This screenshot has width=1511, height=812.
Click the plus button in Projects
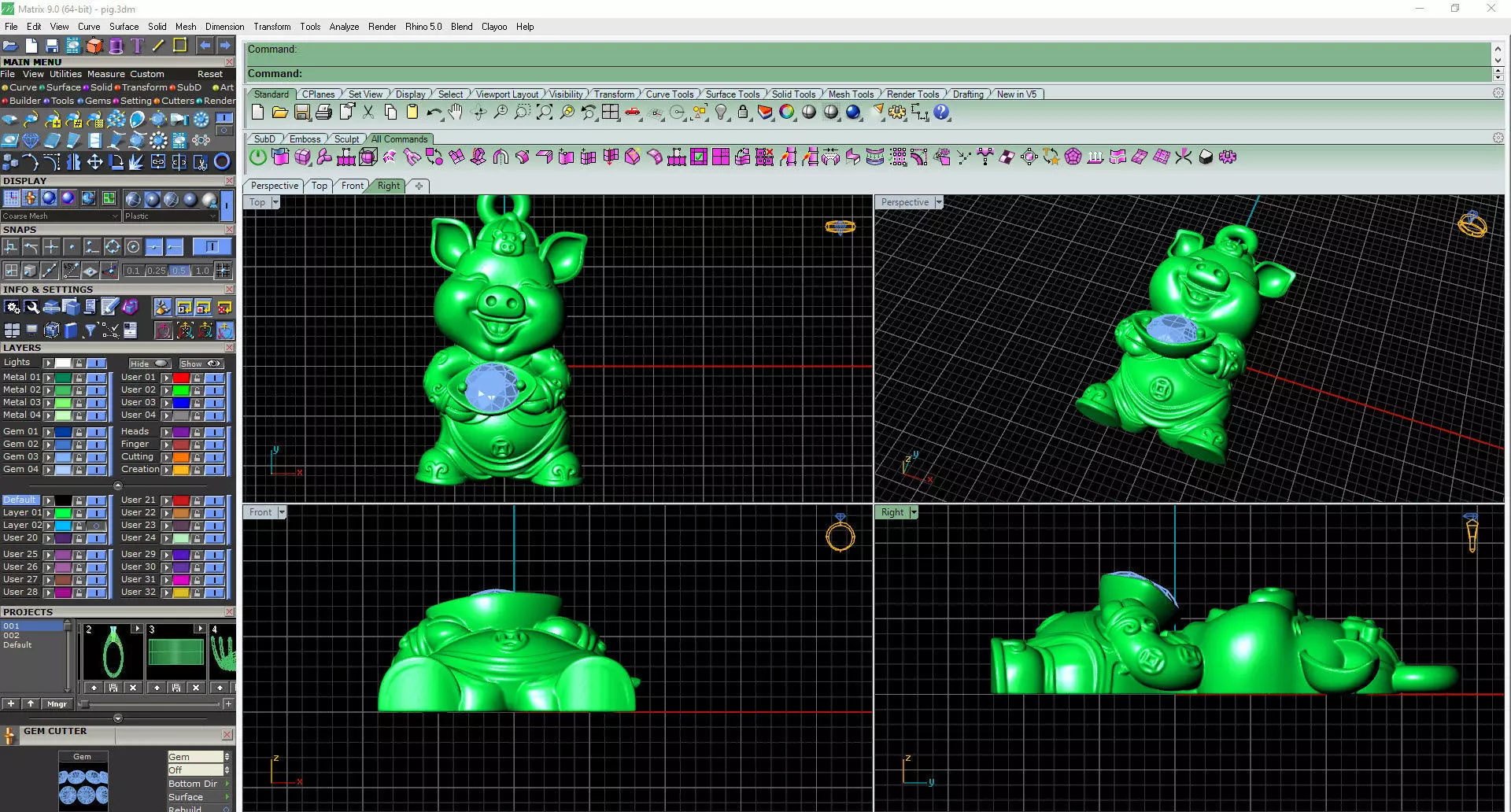11,704
